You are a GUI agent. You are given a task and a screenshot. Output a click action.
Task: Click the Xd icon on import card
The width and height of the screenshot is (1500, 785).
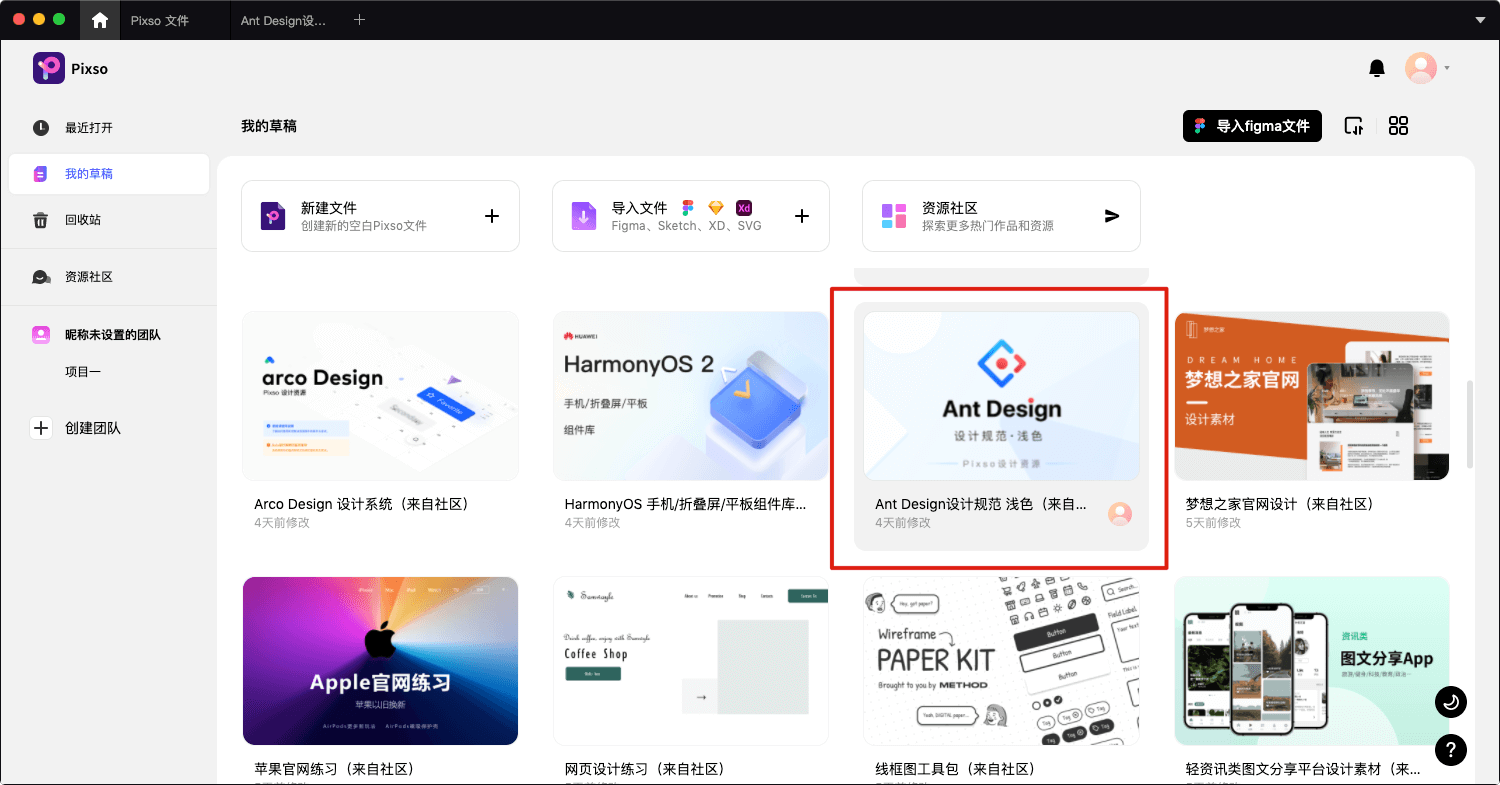point(744,208)
